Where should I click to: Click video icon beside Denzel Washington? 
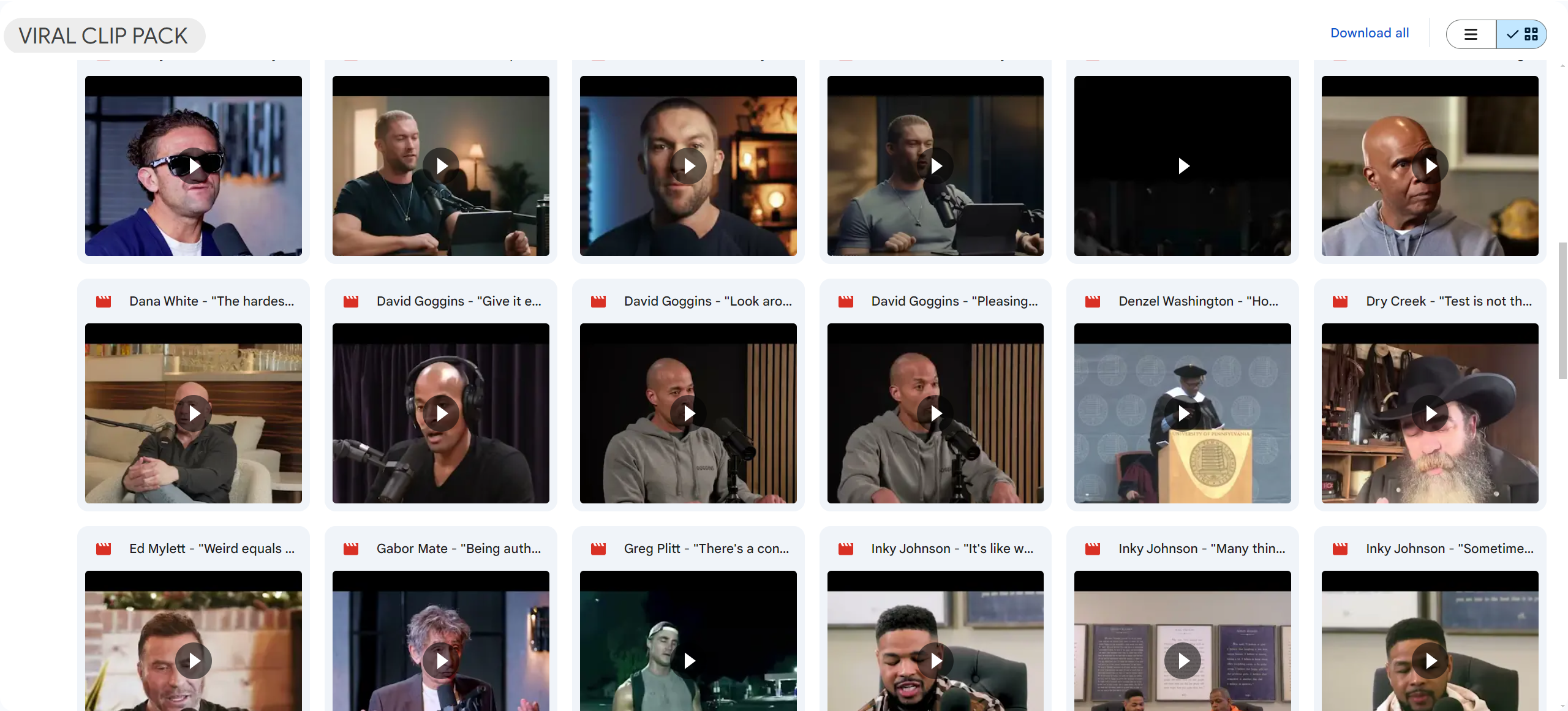tap(1093, 301)
